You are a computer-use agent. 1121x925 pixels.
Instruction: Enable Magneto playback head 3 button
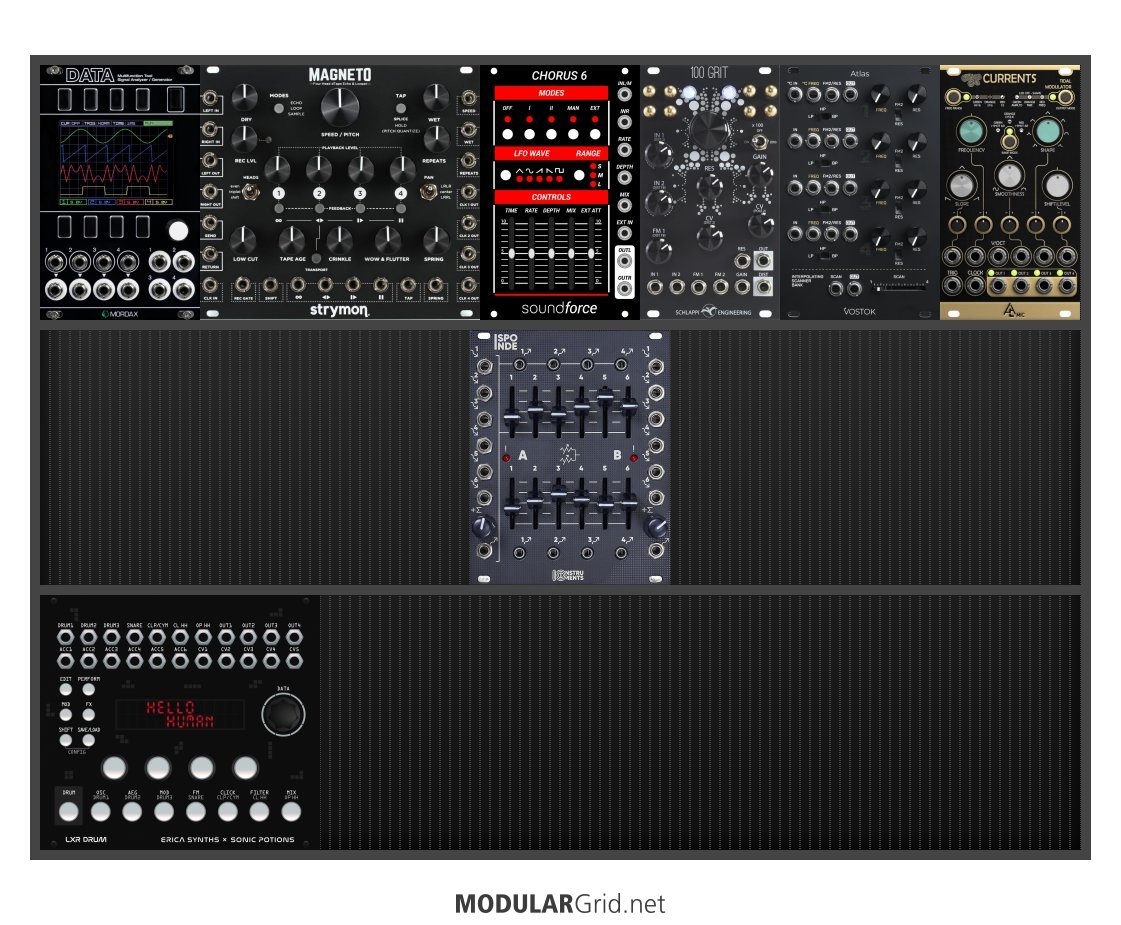[x=360, y=193]
